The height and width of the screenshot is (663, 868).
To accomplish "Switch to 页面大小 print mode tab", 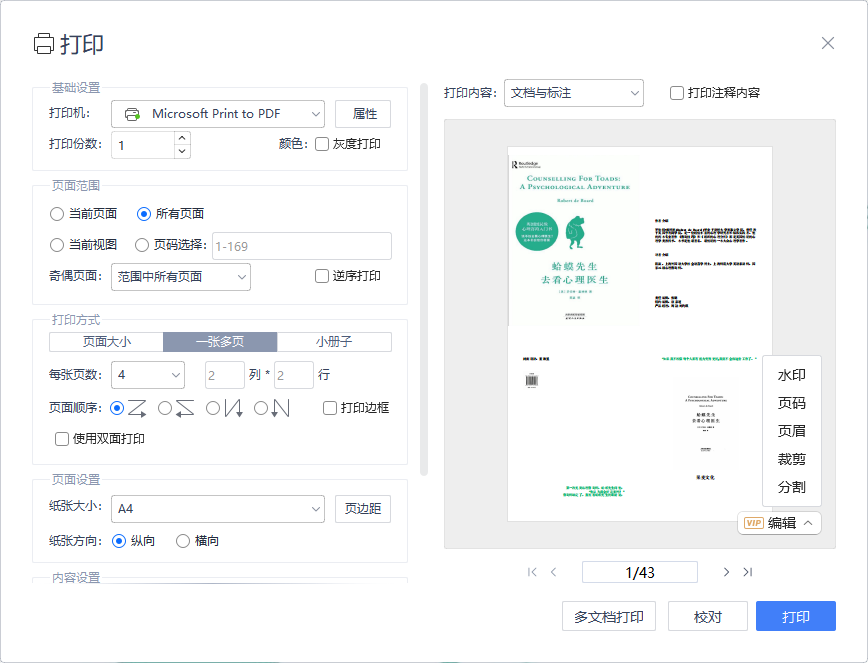I will 106,342.
